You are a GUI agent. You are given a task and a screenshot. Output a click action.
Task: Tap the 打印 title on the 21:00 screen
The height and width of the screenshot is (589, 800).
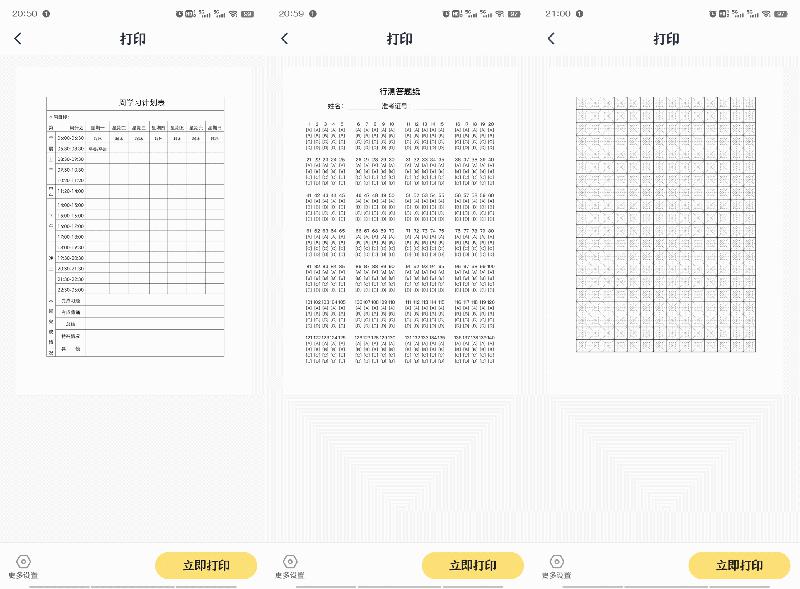[666, 39]
